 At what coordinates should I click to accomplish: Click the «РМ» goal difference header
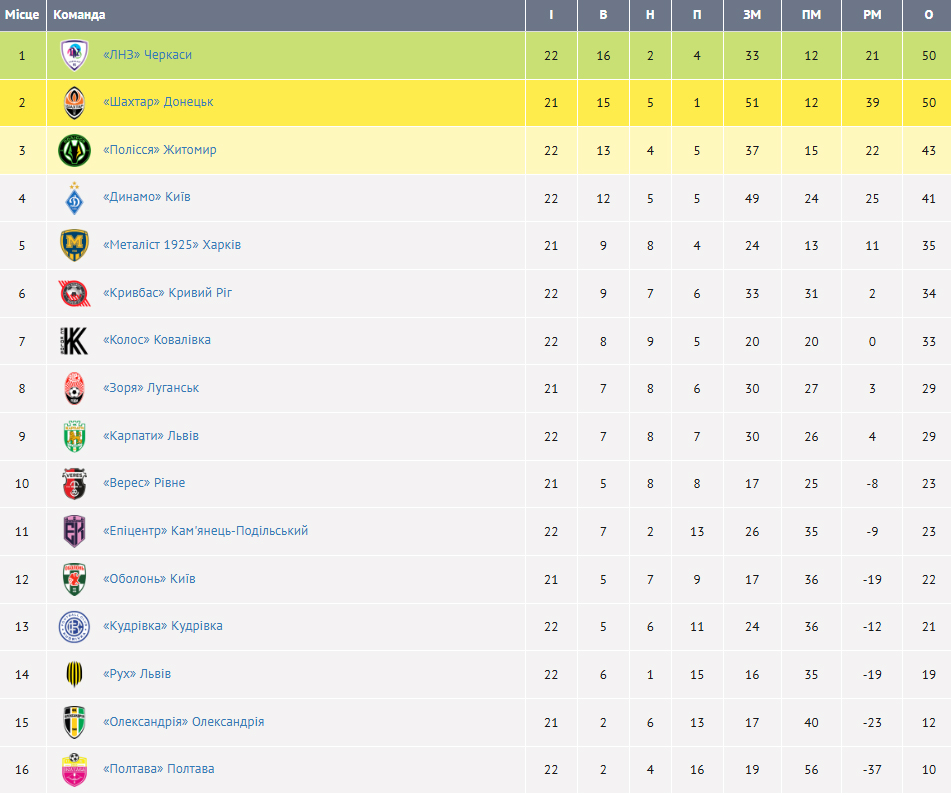pos(872,15)
